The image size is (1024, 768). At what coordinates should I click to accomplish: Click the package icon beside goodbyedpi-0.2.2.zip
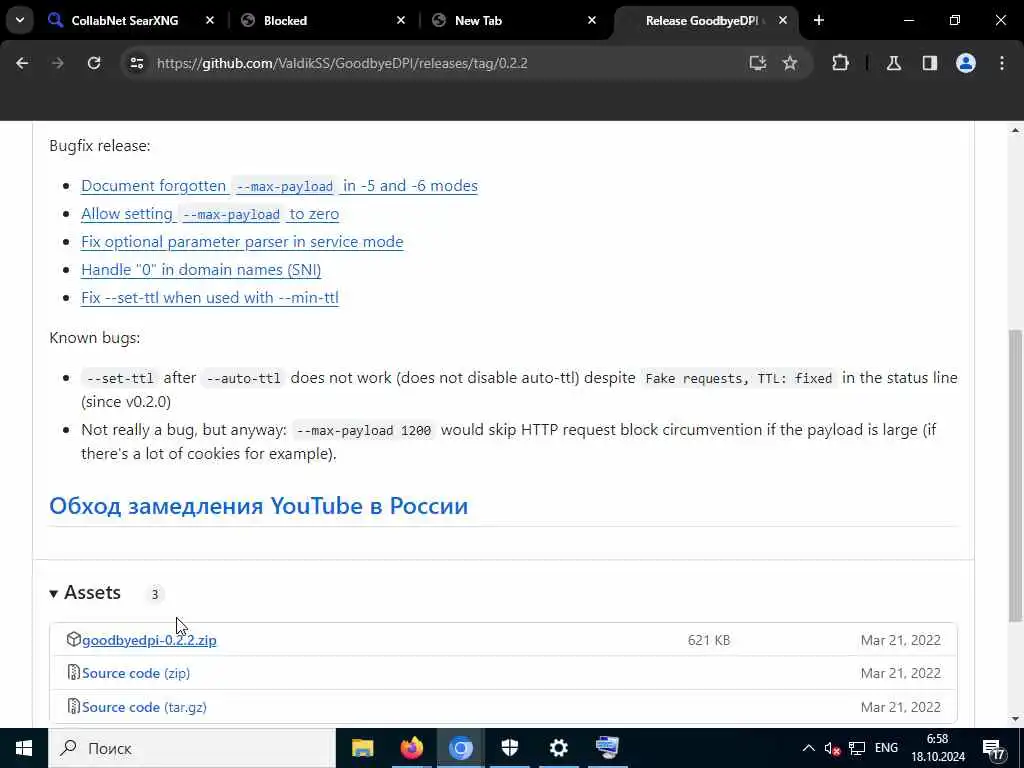tap(74, 639)
